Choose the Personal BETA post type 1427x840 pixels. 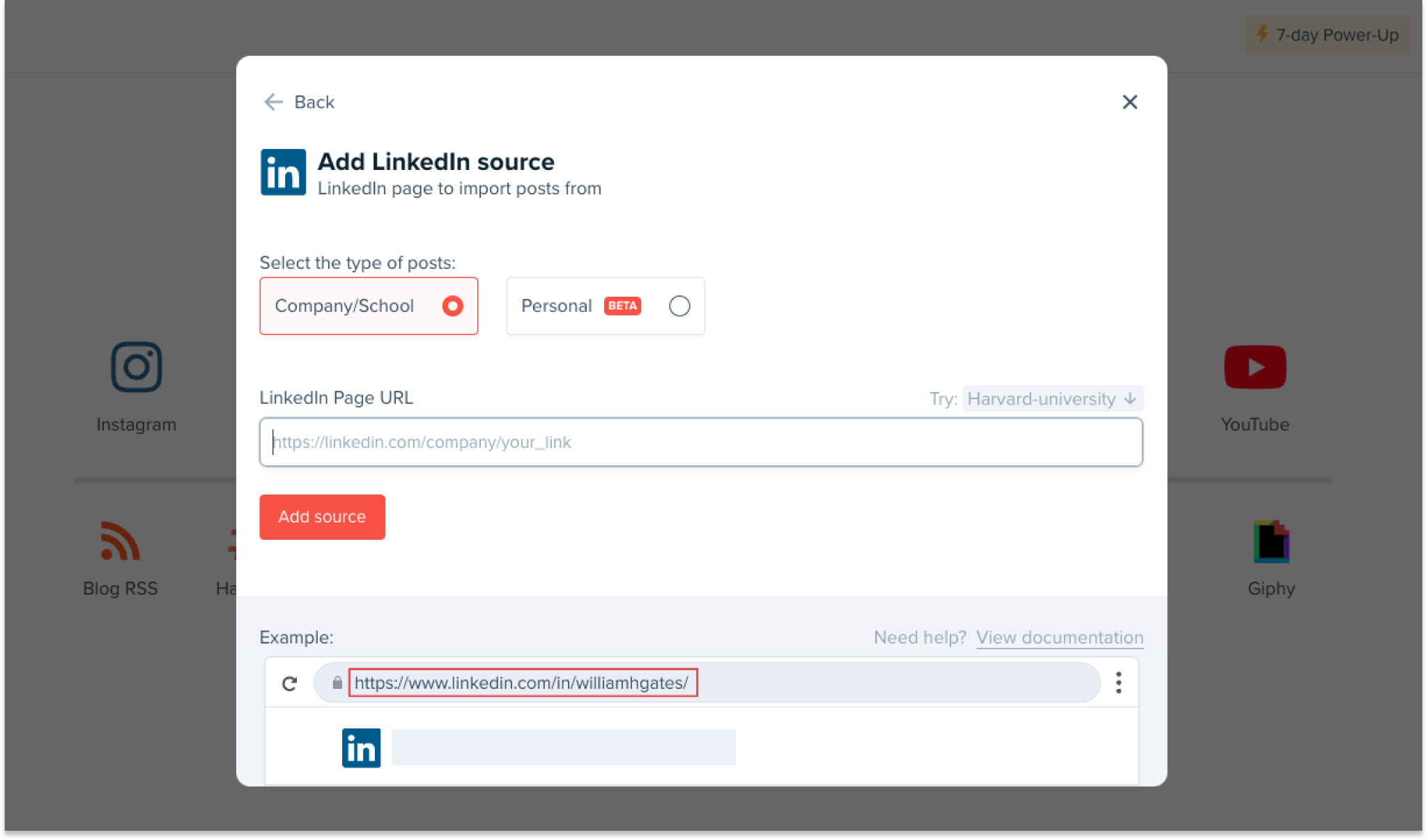click(605, 306)
